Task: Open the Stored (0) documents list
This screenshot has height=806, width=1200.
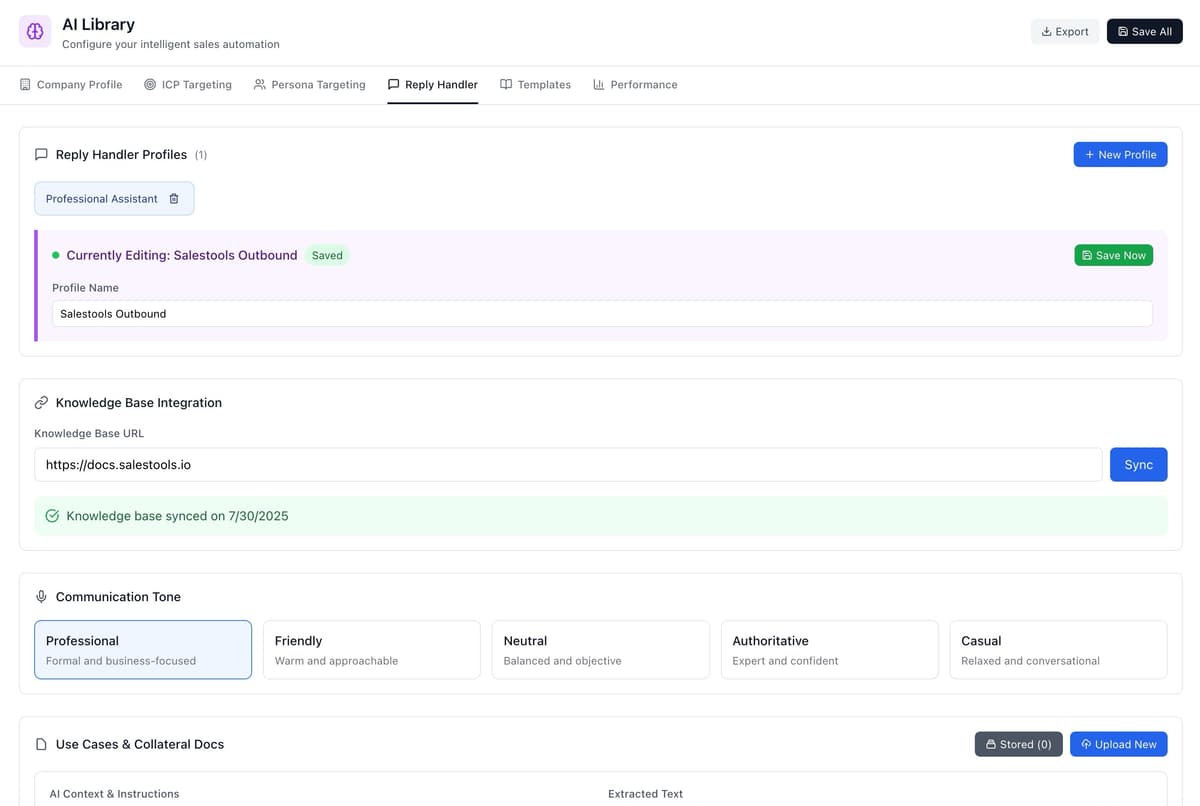Action: click(1018, 744)
